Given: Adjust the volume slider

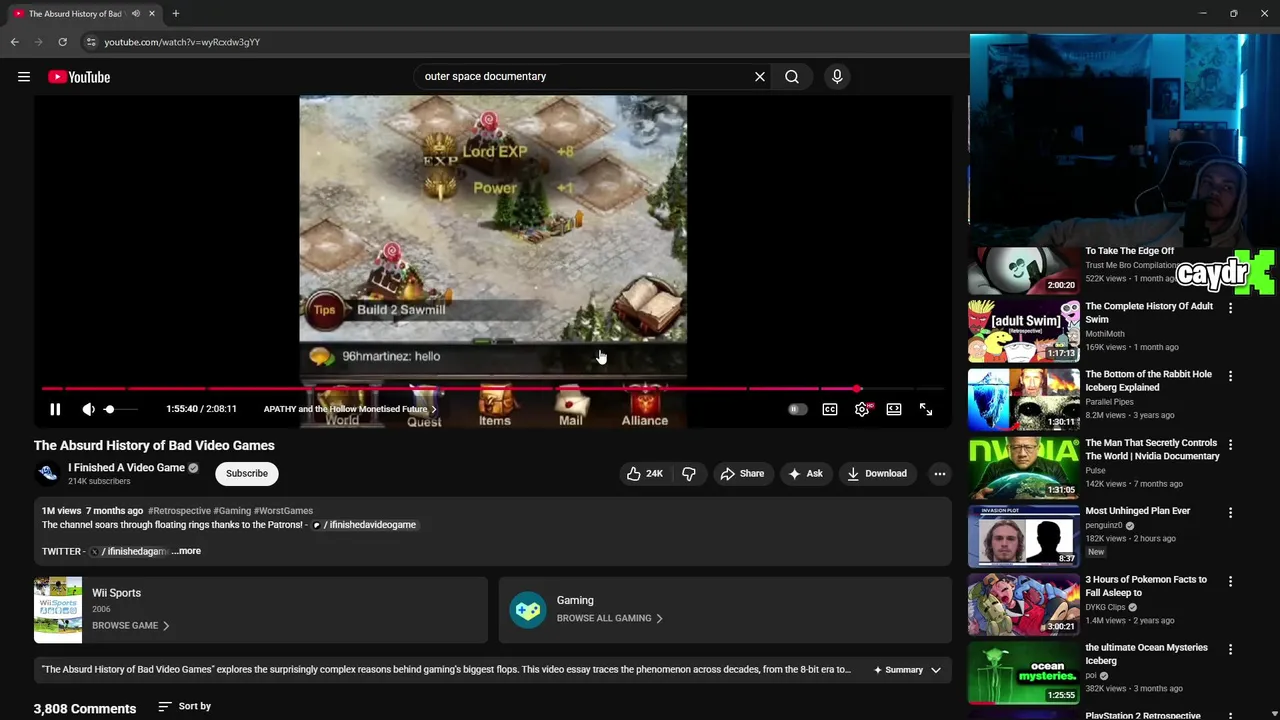Looking at the screenshot, I should (125, 409).
